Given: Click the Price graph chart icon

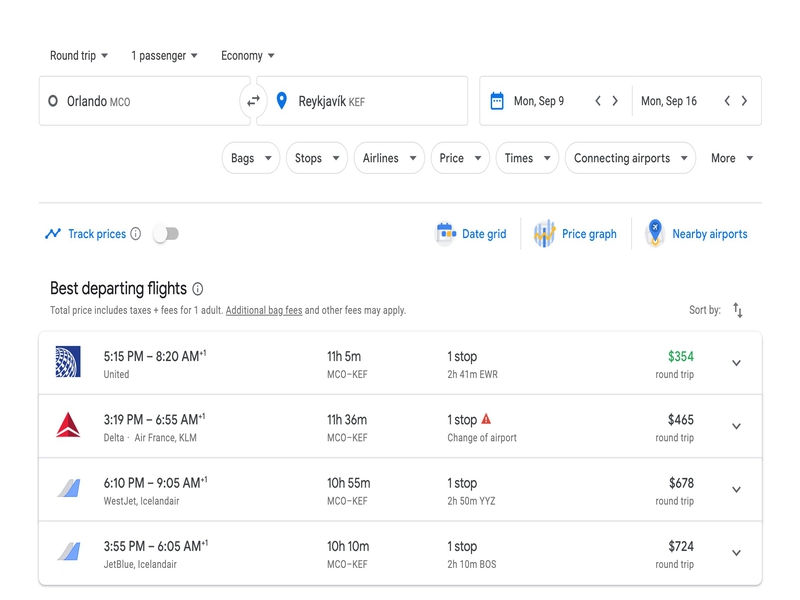Looking at the screenshot, I should (x=544, y=234).
